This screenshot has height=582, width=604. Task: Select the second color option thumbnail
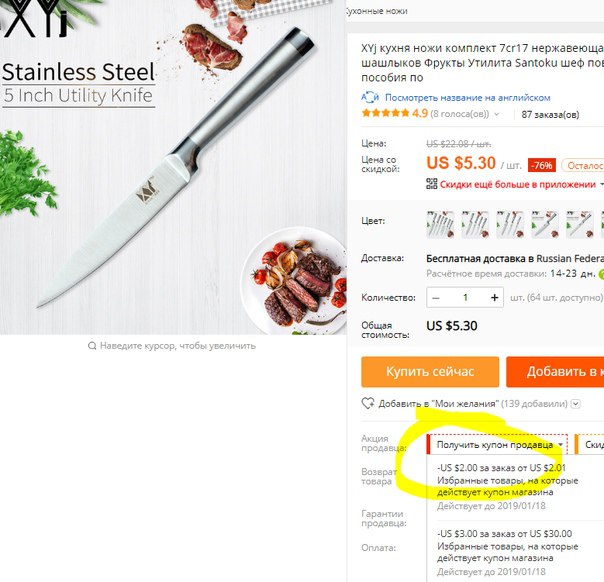tap(475, 225)
